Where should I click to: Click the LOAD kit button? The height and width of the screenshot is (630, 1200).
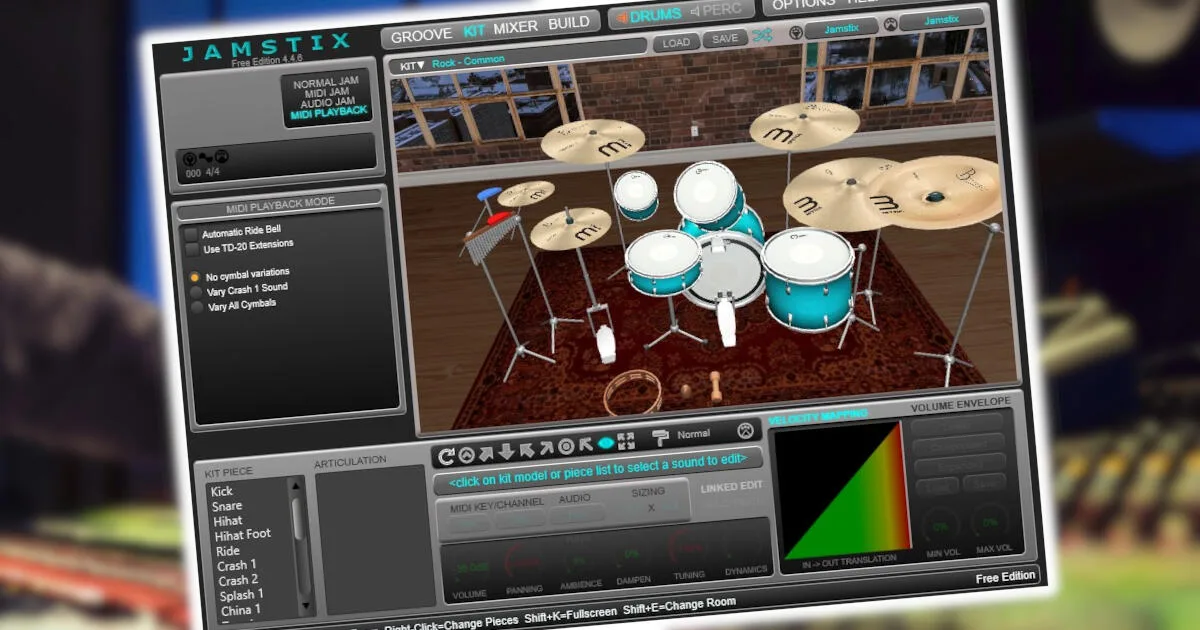click(677, 43)
